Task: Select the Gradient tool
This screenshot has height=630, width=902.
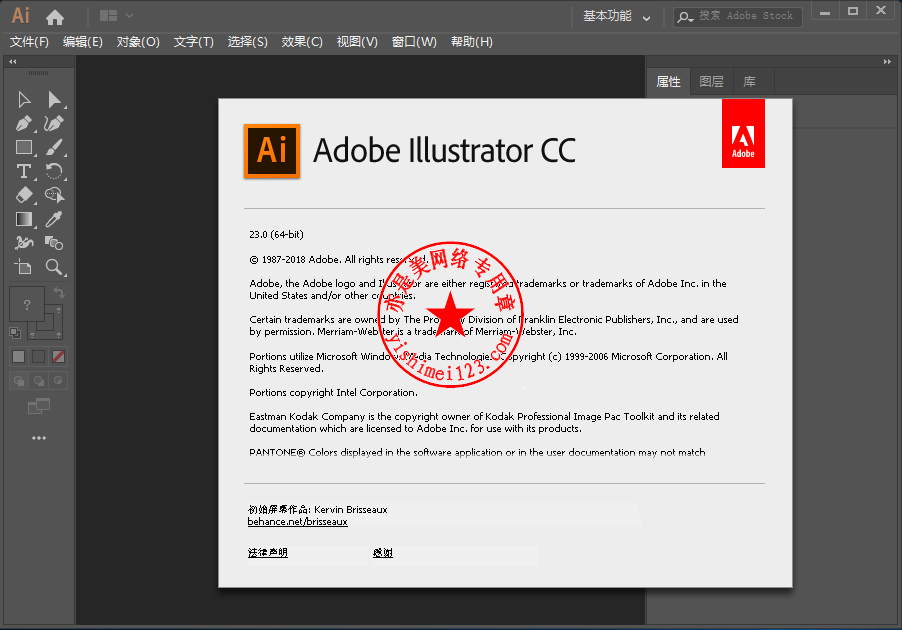Action: (24, 219)
